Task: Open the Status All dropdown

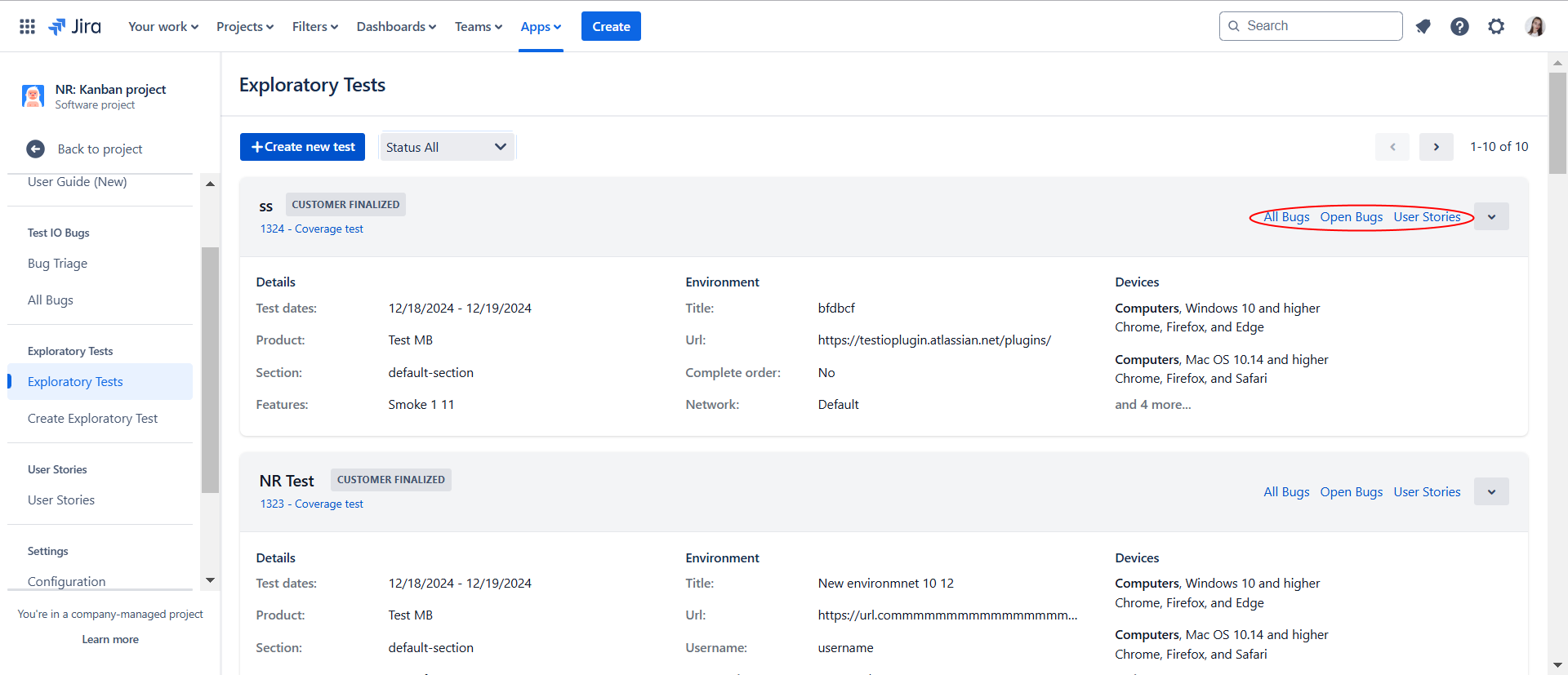Action: coord(447,147)
